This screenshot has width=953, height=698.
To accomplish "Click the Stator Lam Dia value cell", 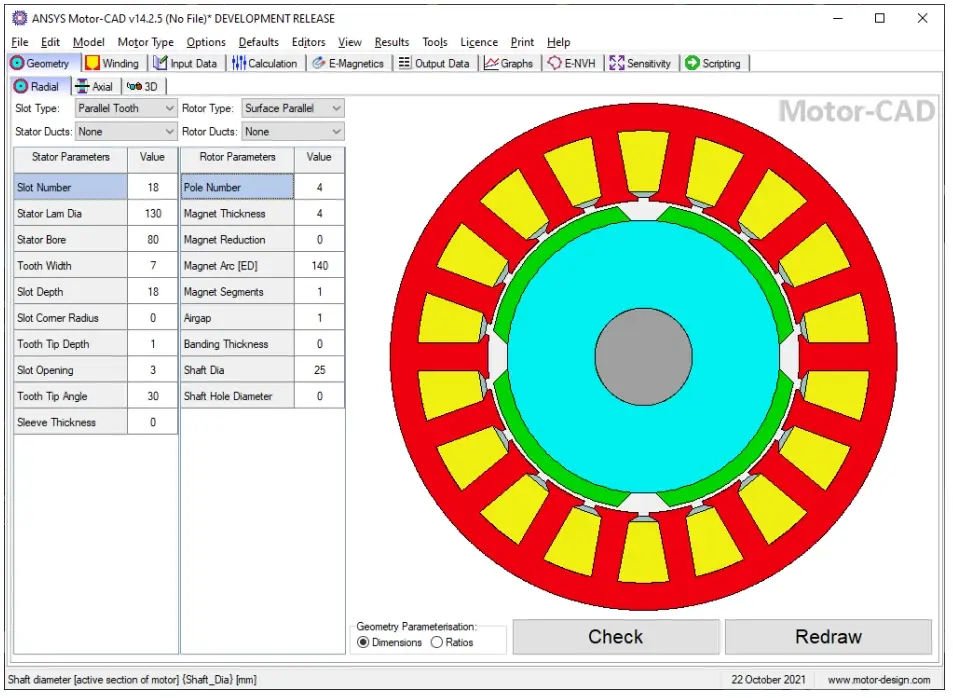I will pos(153,213).
